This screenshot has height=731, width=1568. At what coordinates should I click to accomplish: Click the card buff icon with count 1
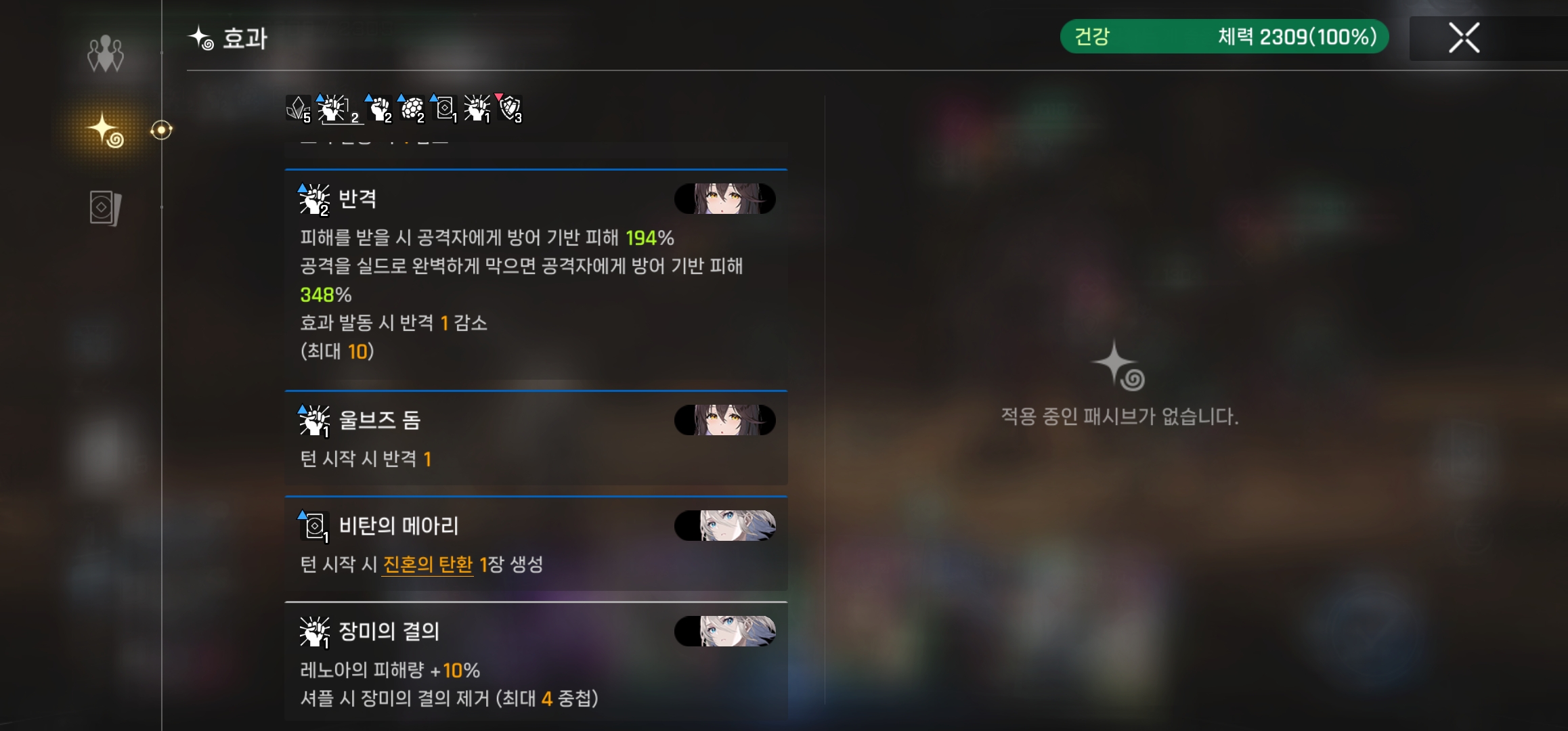tap(445, 109)
